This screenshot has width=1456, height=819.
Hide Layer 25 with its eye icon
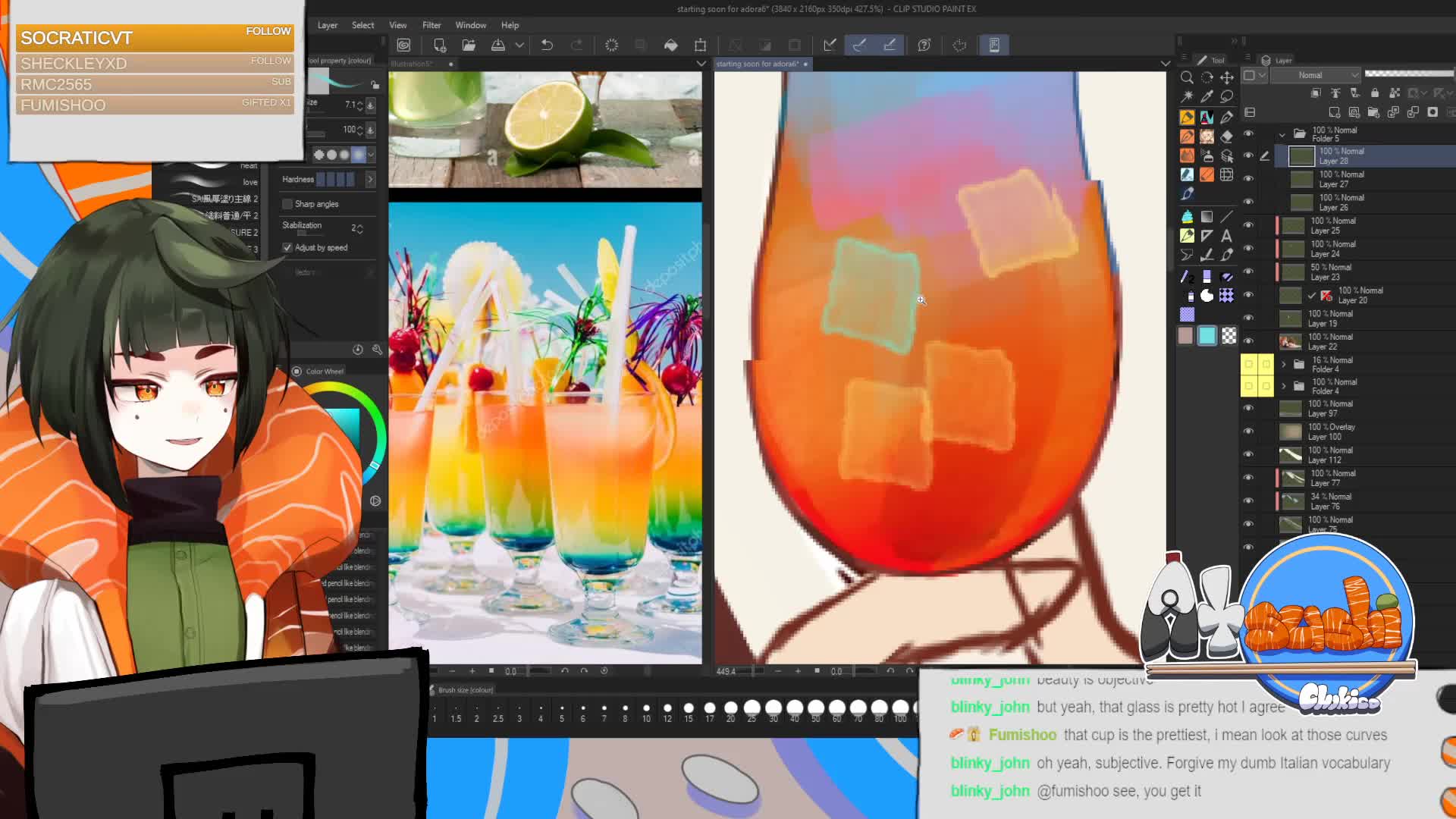point(1248,225)
